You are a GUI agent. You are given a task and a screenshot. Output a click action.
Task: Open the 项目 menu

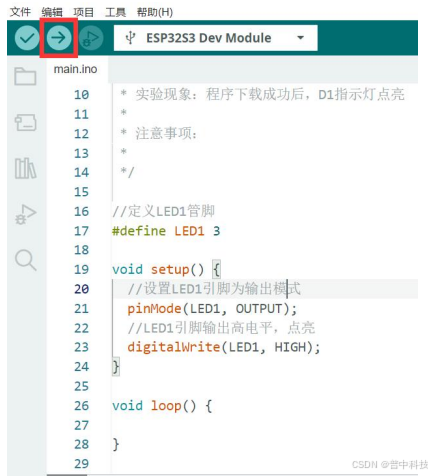tap(83, 12)
